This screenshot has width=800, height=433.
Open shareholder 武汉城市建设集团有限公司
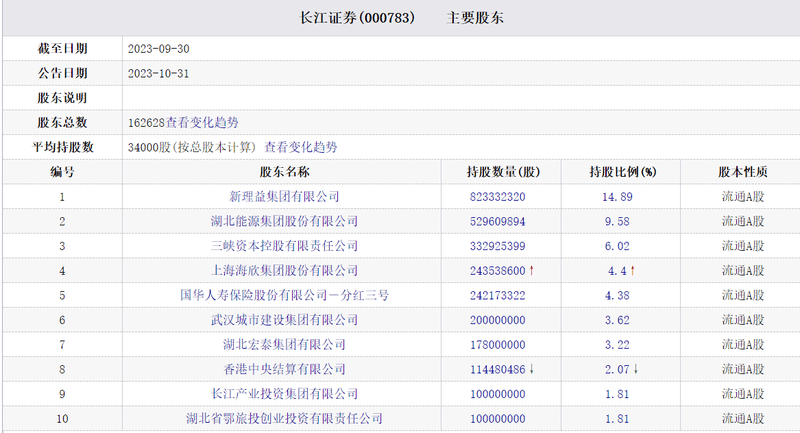[x=284, y=320]
